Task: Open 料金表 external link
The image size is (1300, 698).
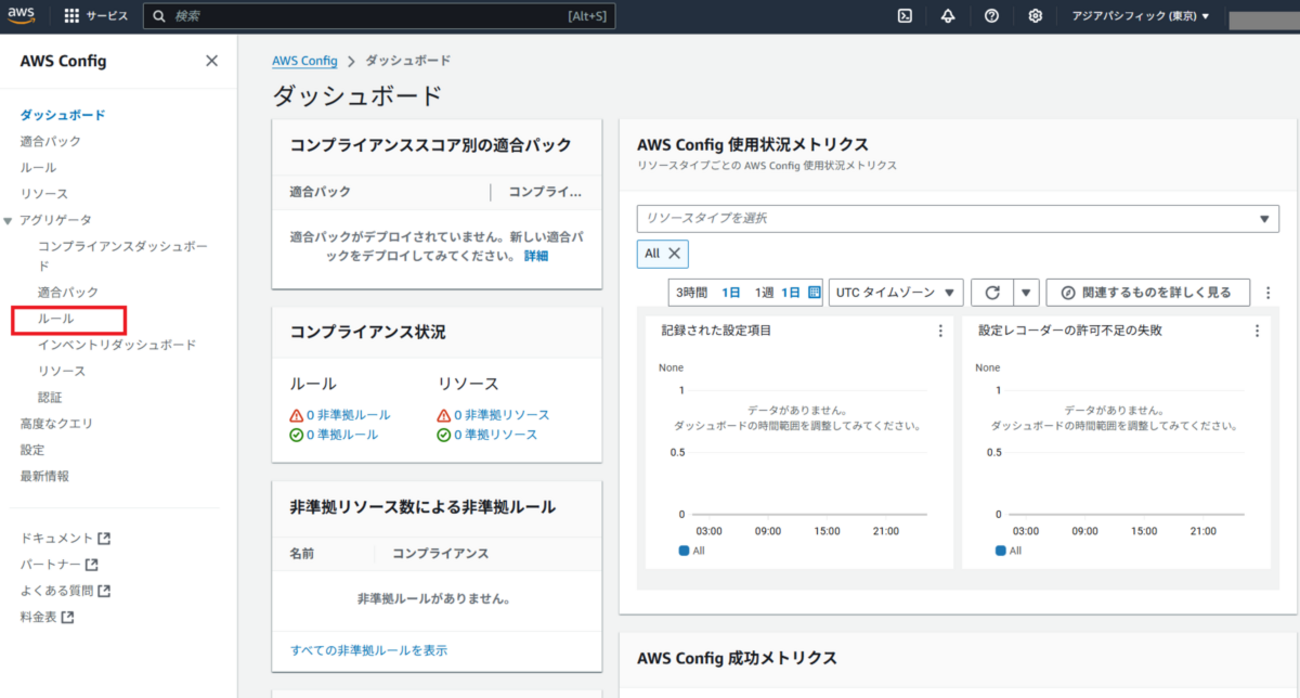Action: 47,617
